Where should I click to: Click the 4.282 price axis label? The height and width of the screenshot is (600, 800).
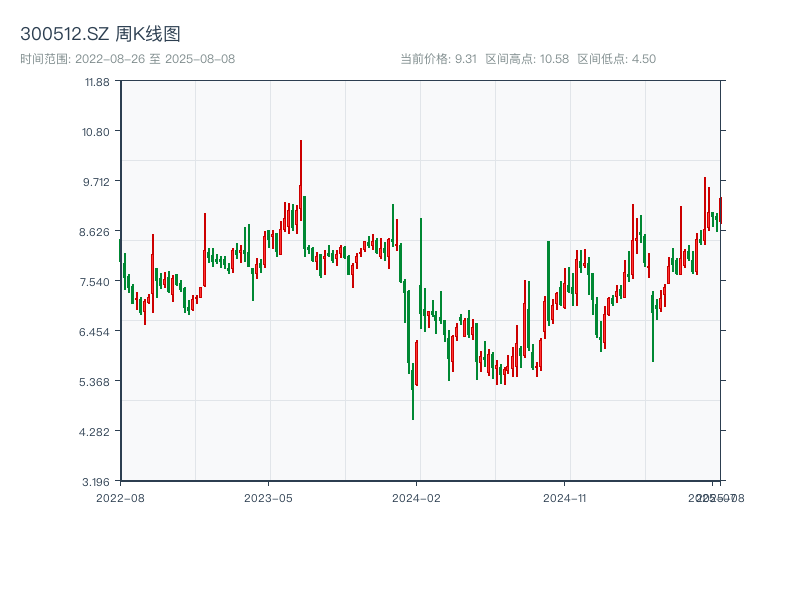[x=97, y=431]
